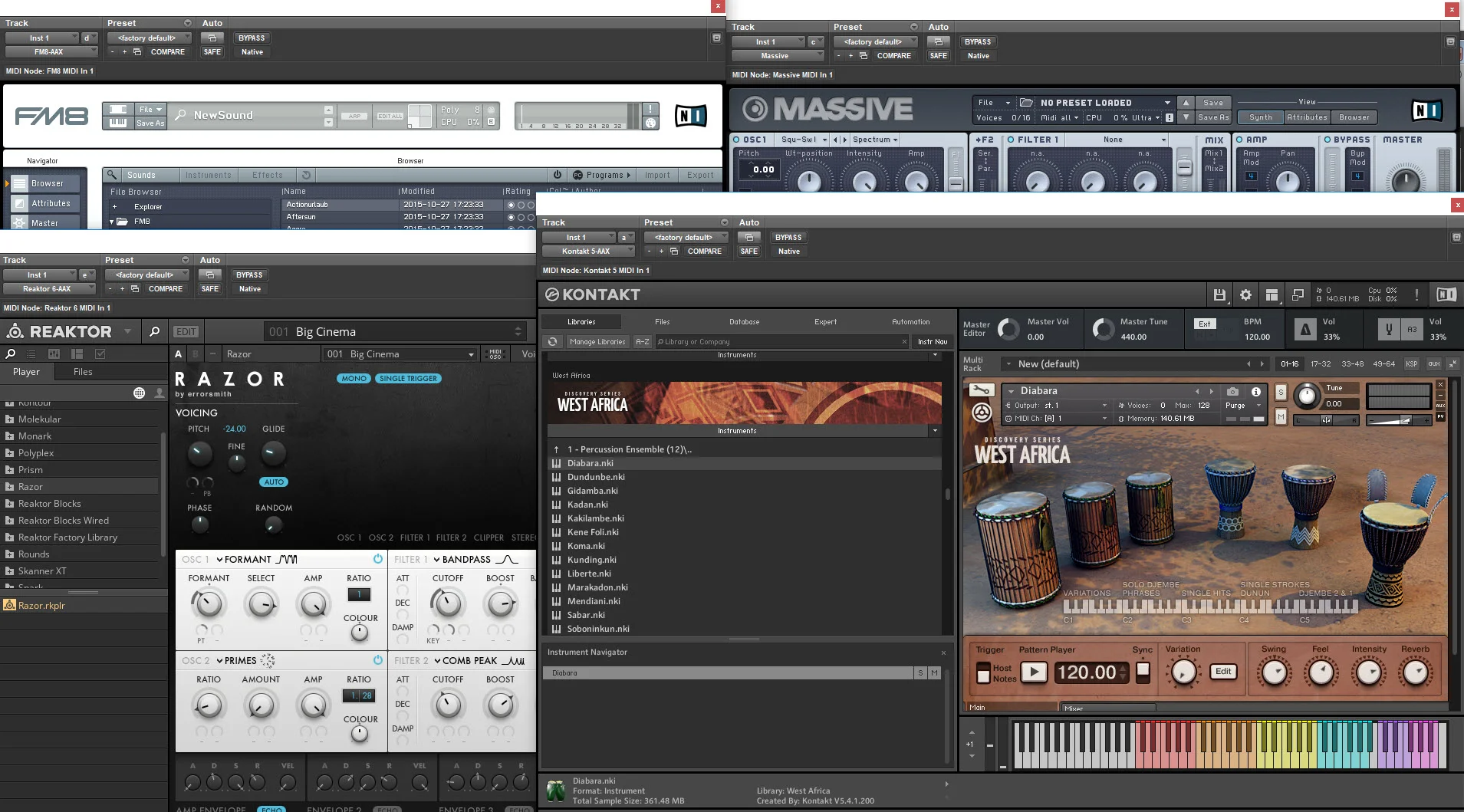This screenshot has width=1464, height=812.
Task: Open Kontakt workspace layout icon
Action: click(1272, 295)
